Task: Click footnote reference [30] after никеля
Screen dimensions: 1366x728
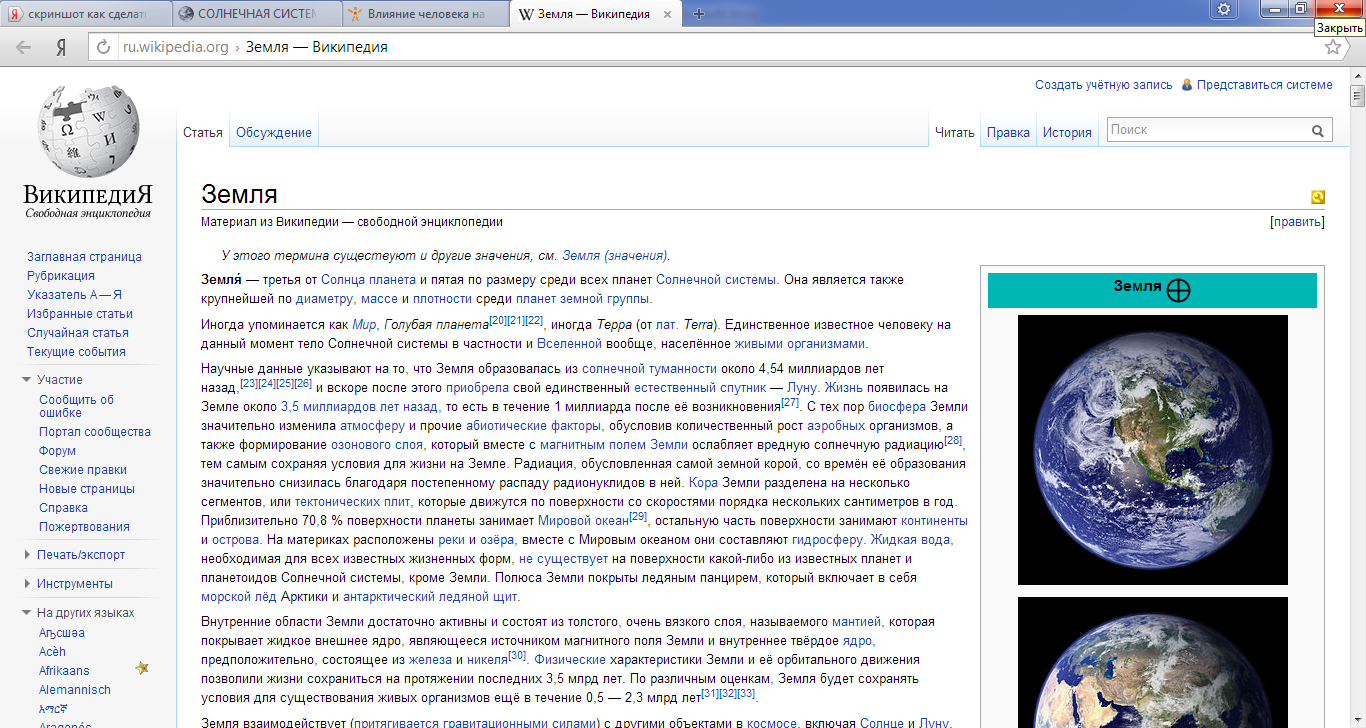Action: click(x=517, y=656)
